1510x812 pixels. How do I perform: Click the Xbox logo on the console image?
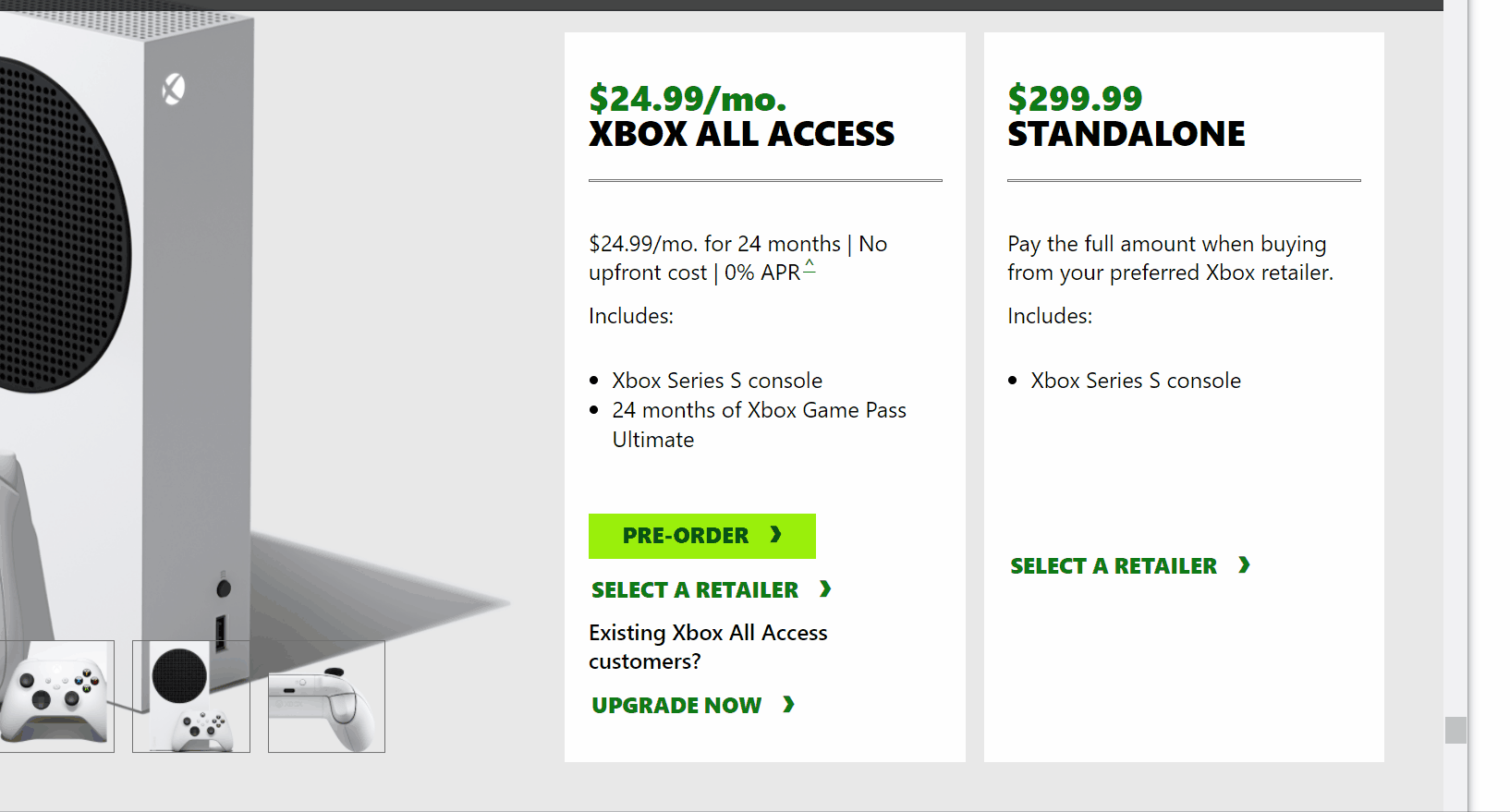tap(174, 89)
